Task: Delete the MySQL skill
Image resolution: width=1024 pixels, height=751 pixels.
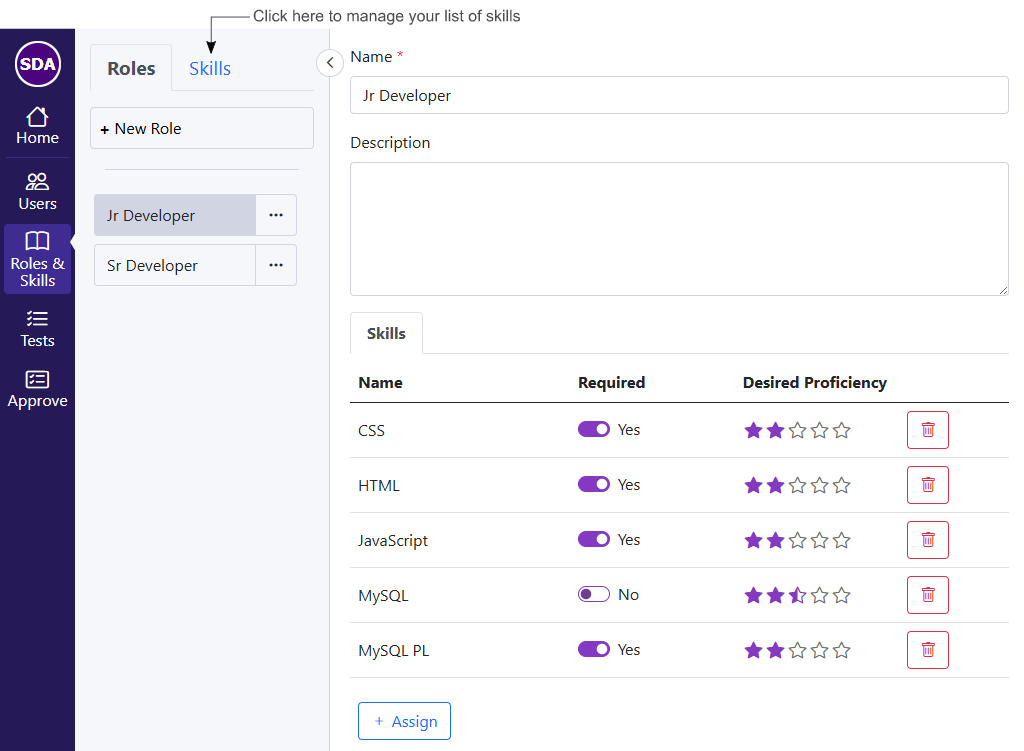Action: 927,595
